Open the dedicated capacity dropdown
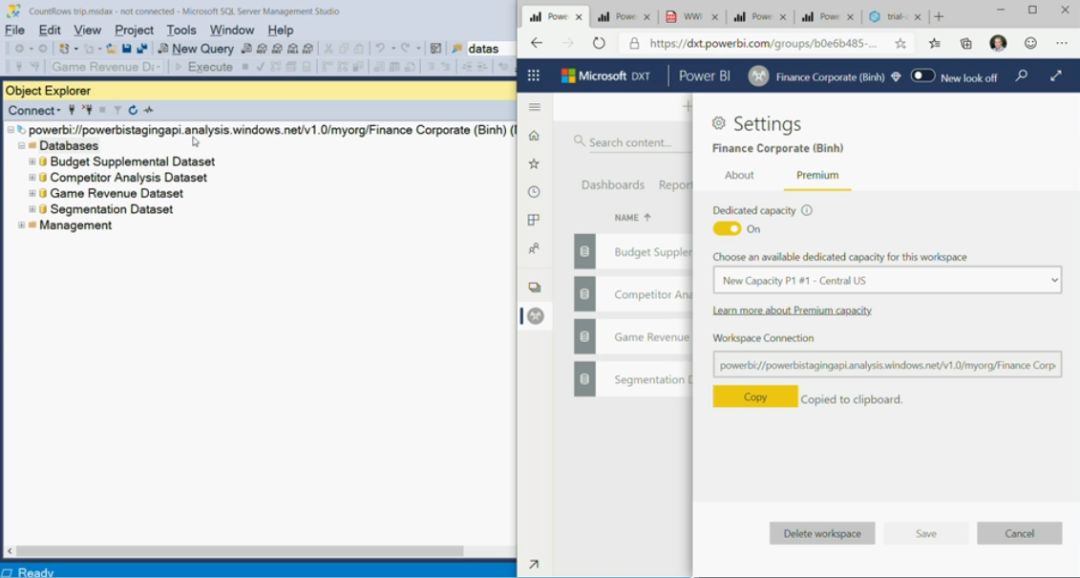This screenshot has height=578, width=1080. pyautogui.click(x=887, y=280)
